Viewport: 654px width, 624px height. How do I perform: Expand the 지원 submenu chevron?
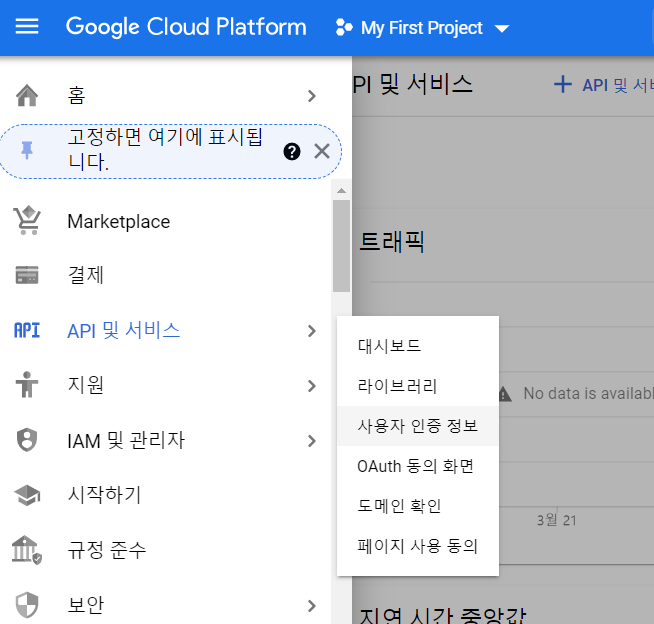pos(312,386)
